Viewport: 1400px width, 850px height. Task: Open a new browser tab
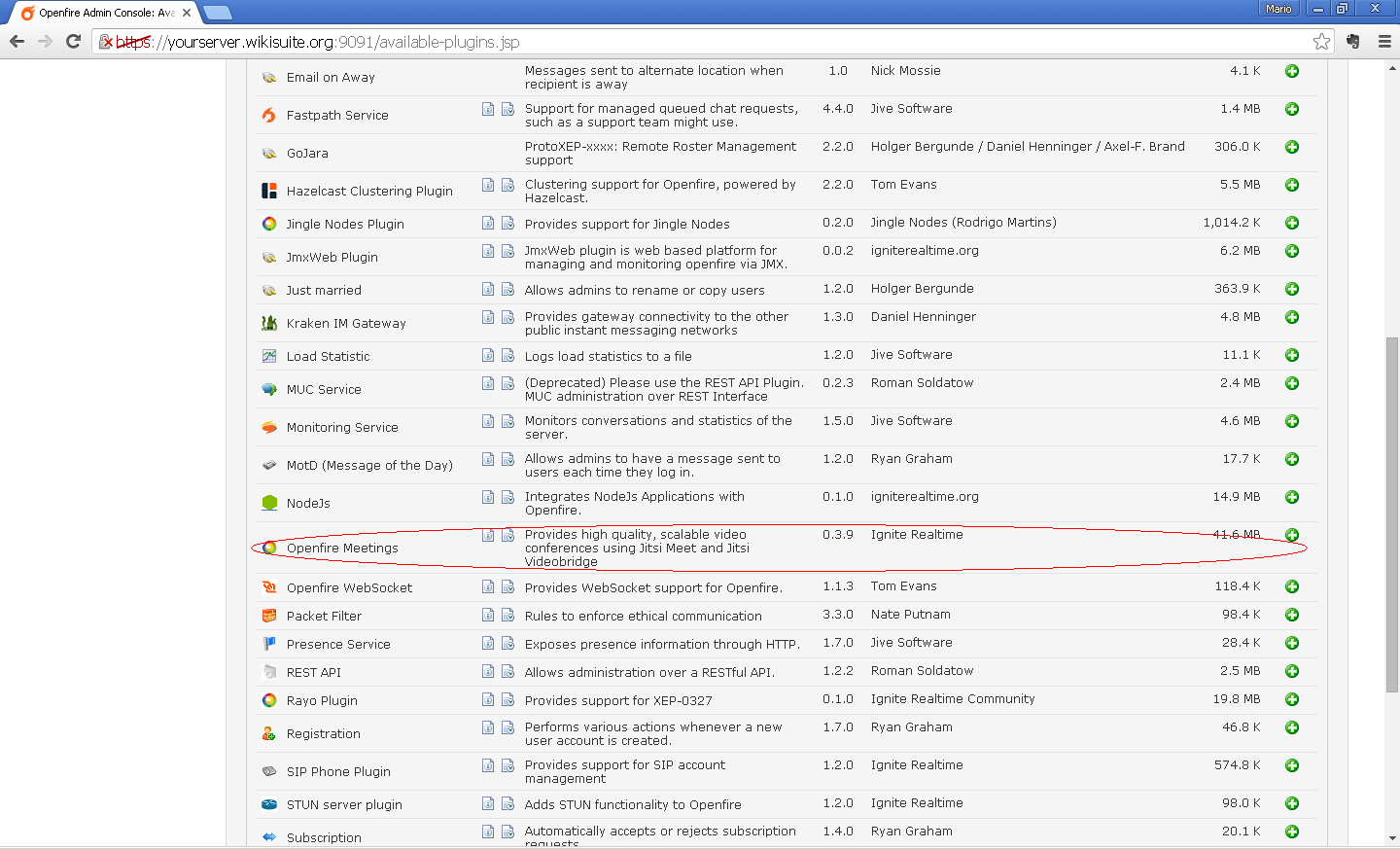click(218, 13)
